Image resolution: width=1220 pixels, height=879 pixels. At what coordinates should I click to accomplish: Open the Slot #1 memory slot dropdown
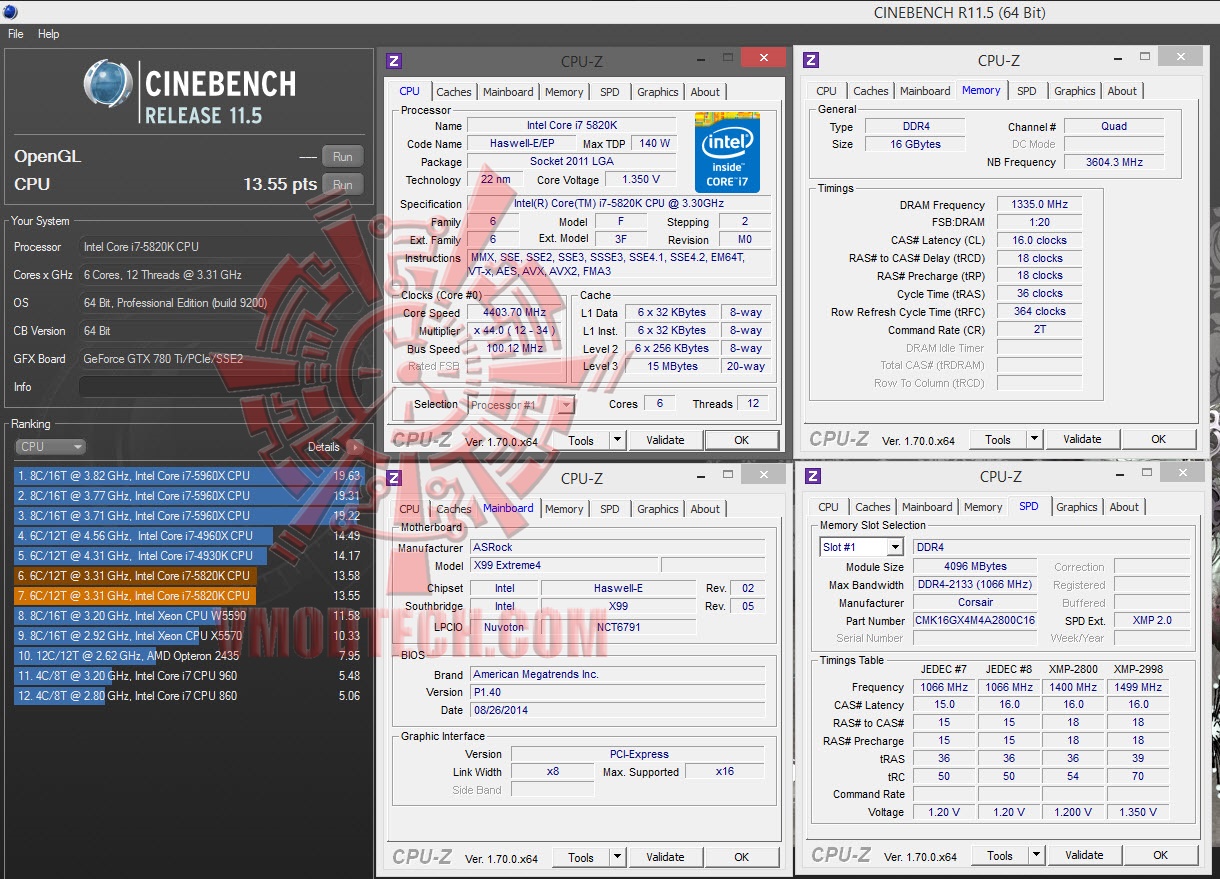point(862,547)
